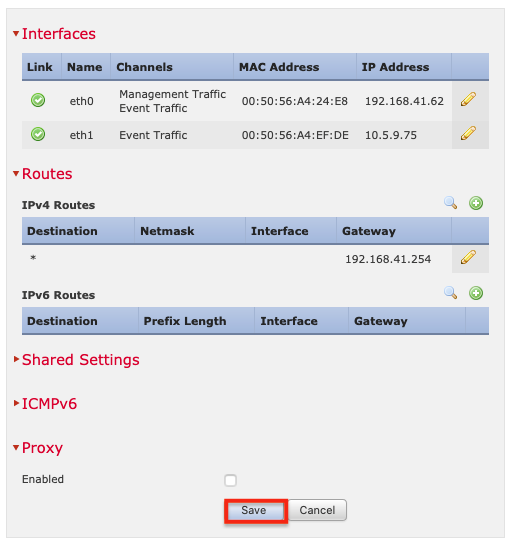Add a new IPv6 route
The image size is (519, 555).
(x=476, y=293)
